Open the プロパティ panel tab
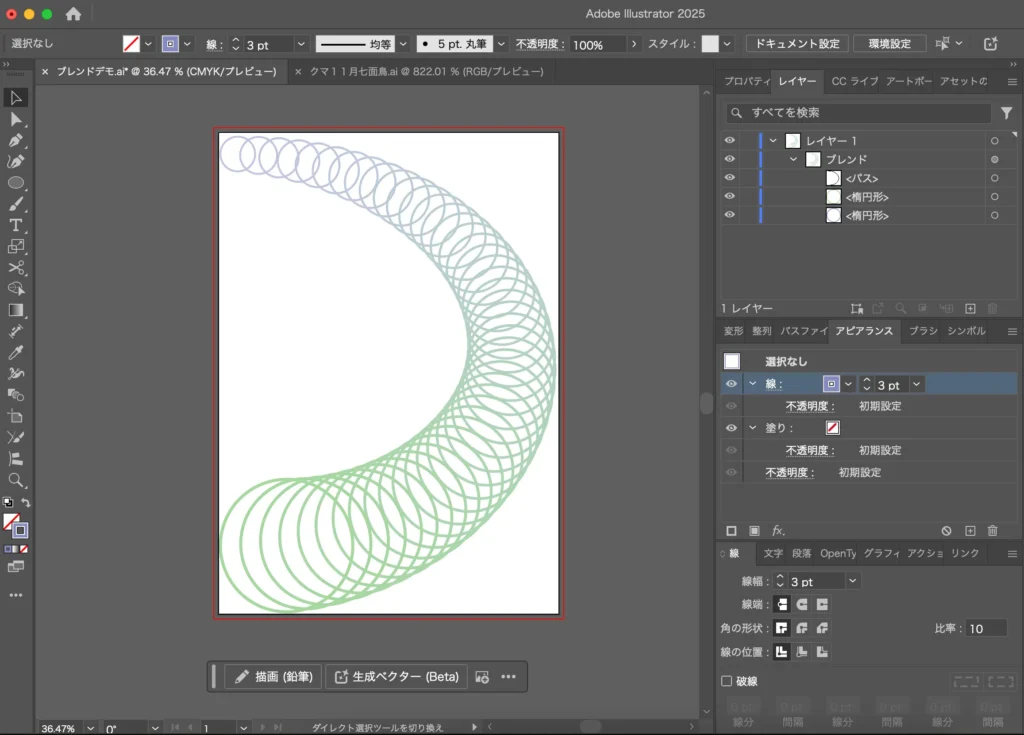This screenshot has width=1024, height=735. point(746,81)
